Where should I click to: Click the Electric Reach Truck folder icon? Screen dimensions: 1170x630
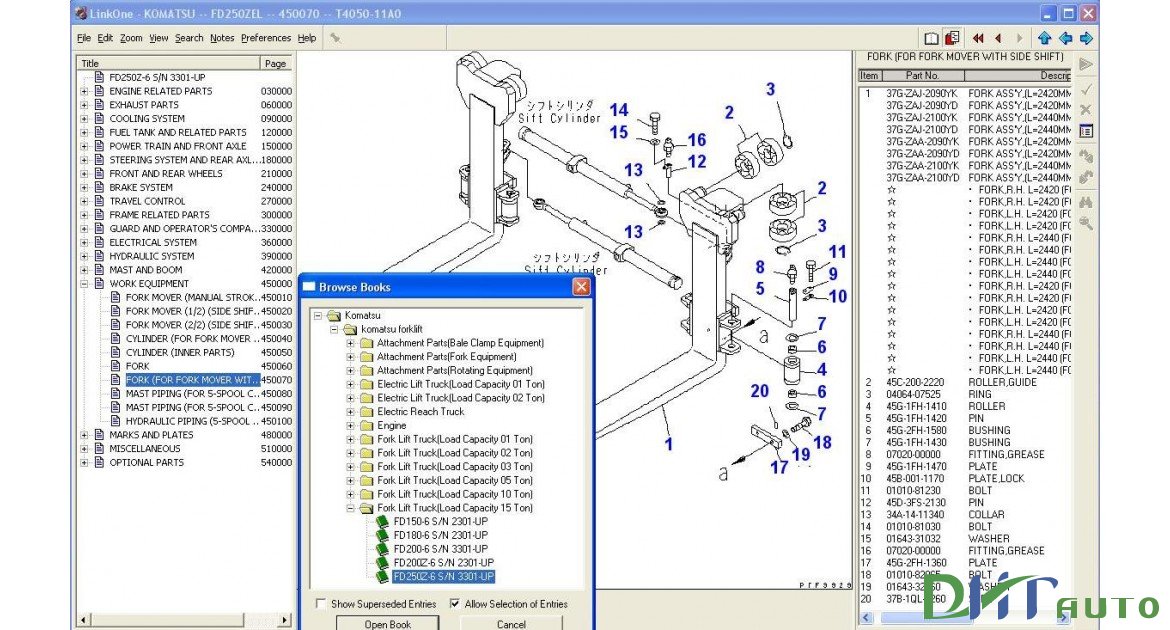point(366,412)
